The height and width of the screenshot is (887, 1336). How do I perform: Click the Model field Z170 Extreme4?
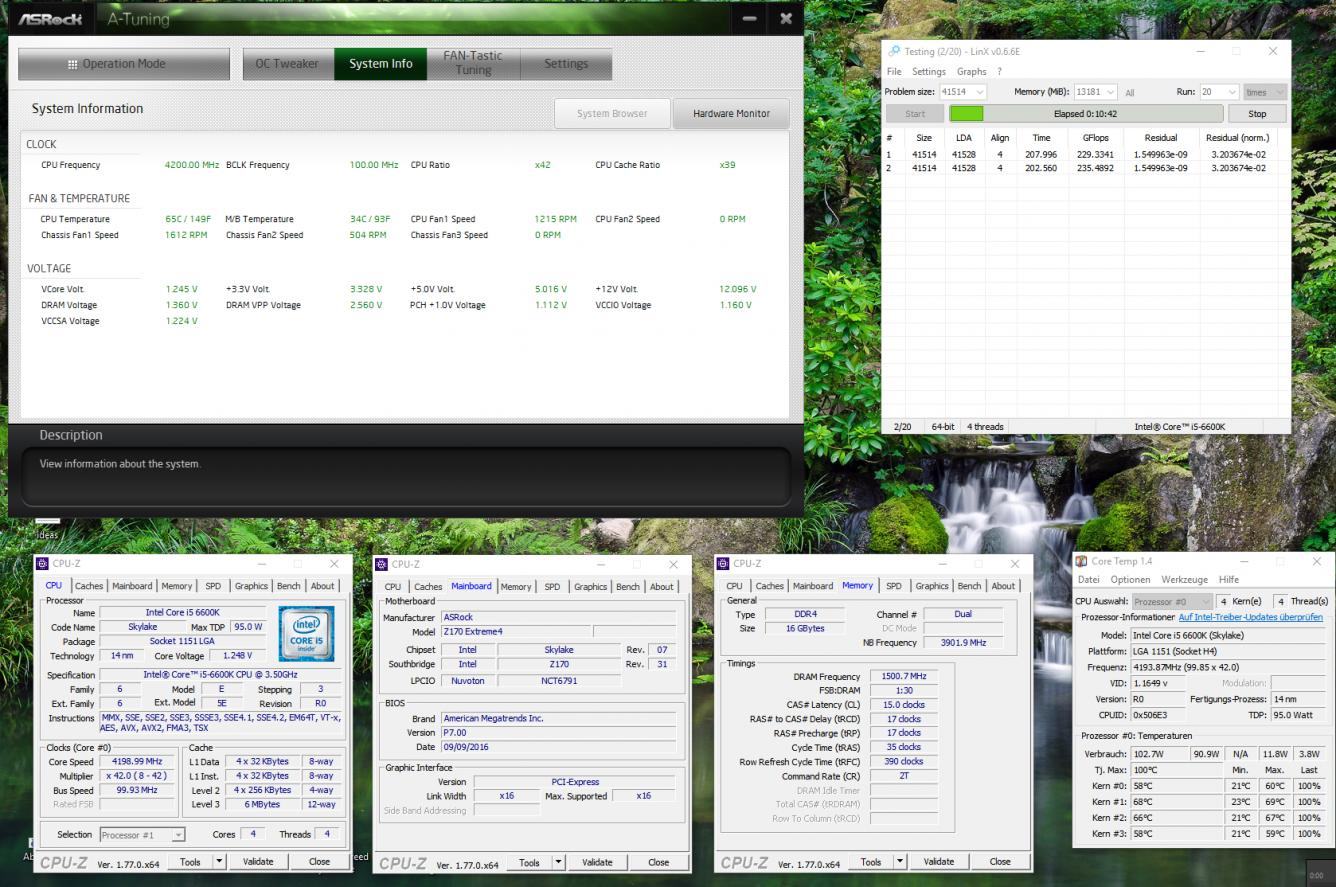coord(517,631)
